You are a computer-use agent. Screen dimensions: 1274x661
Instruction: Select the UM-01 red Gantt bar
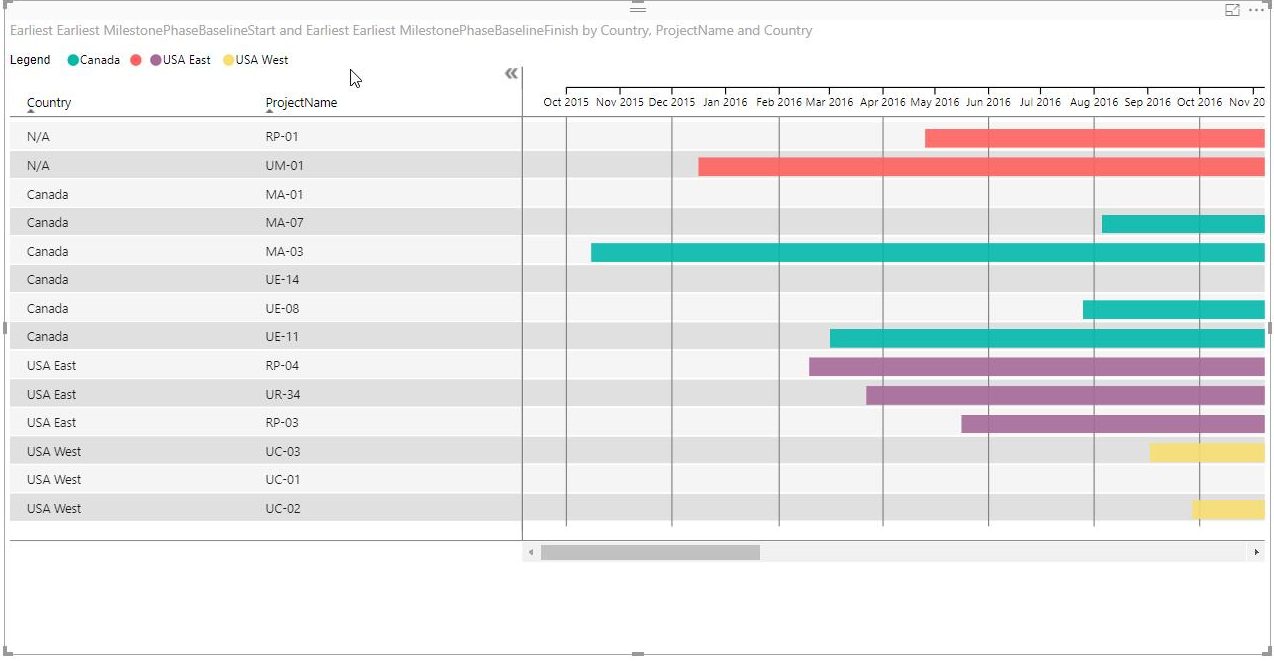point(981,167)
